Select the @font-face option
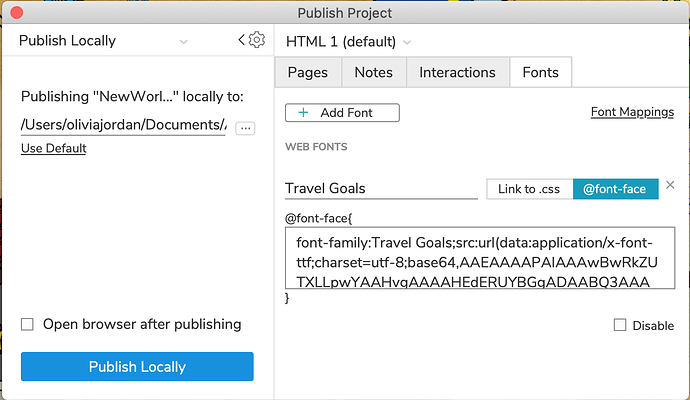Image resolution: width=690 pixels, height=400 pixels. (615, 189)
